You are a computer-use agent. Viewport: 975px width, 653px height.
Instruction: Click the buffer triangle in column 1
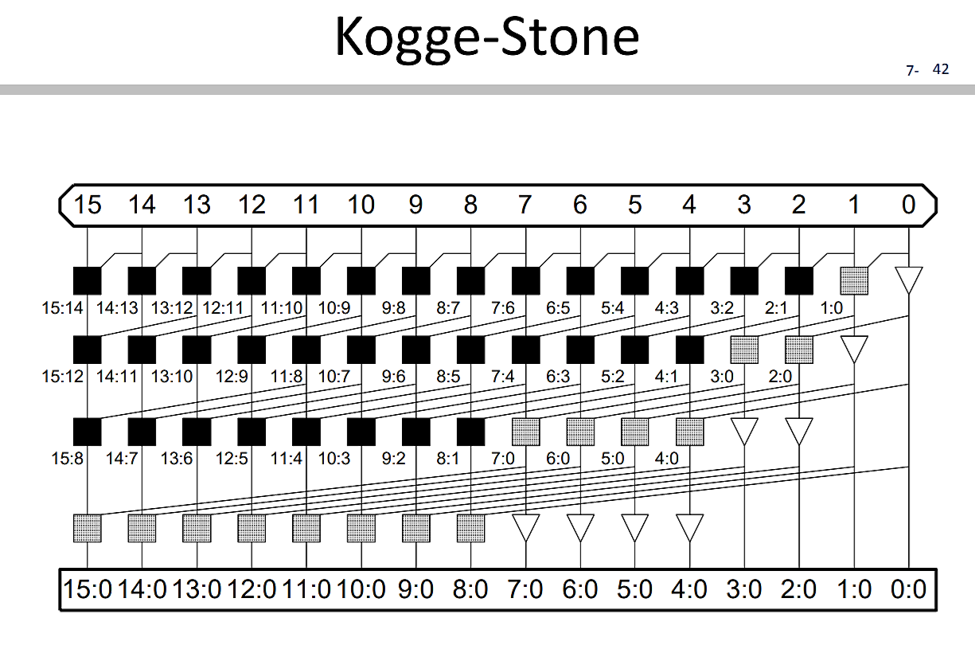(x=853, y=349)
